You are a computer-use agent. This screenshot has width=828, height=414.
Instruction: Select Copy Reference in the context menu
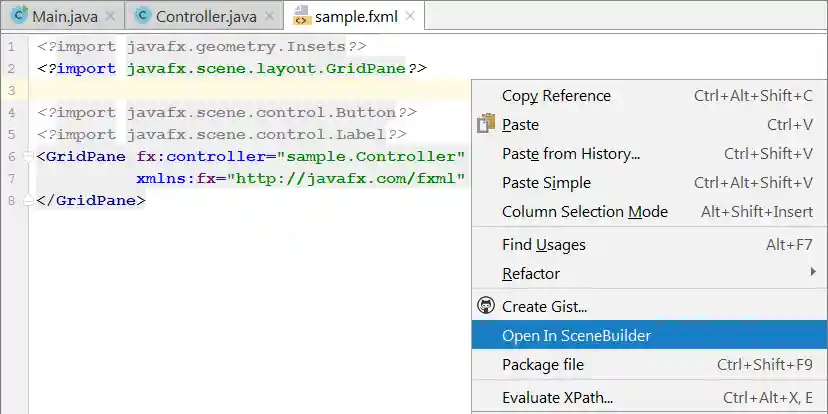pos(556,96)
